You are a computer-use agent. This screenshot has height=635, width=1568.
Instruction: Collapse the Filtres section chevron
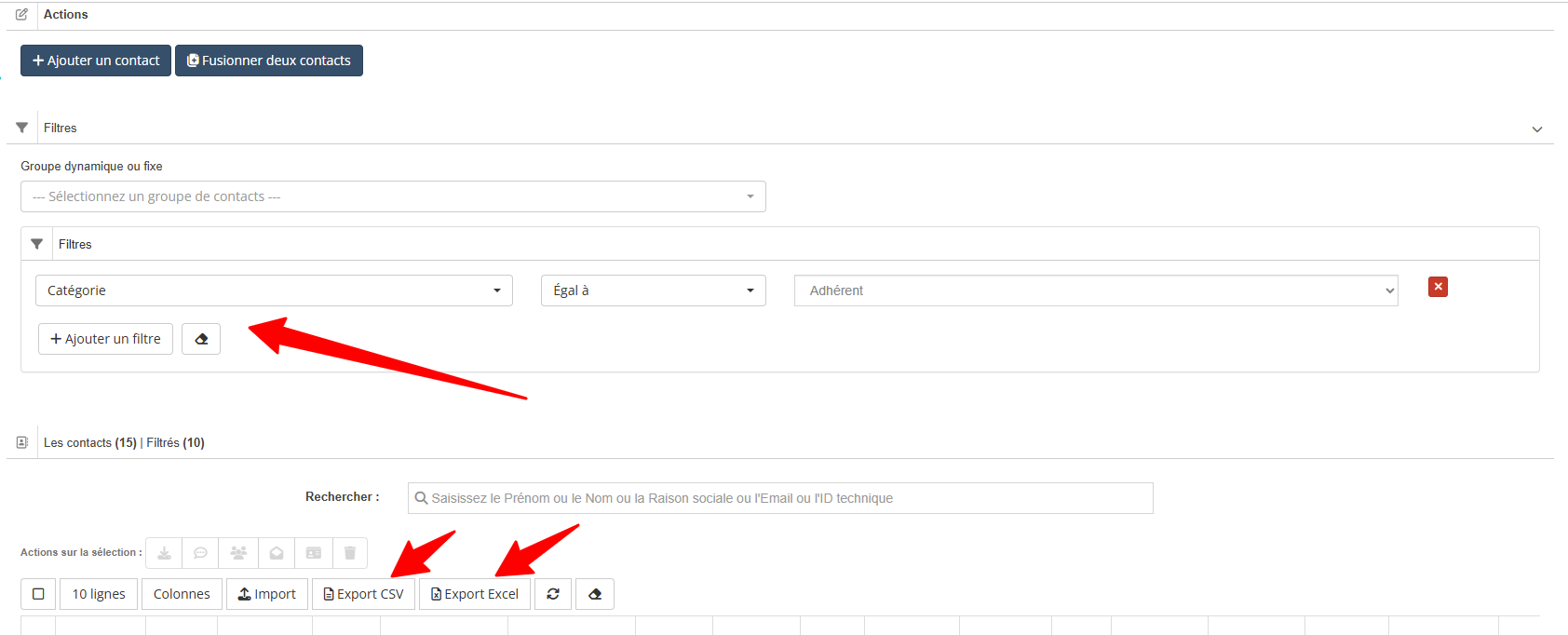(x=1537, y=129)
